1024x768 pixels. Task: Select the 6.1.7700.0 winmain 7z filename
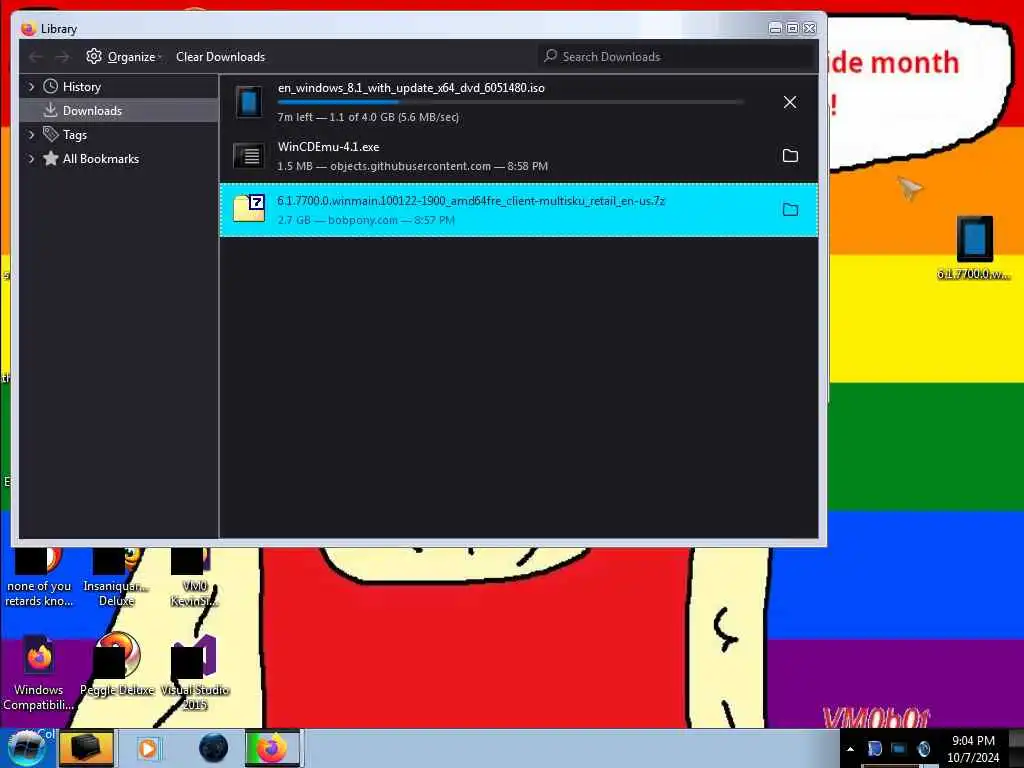[x=471, y=201]
